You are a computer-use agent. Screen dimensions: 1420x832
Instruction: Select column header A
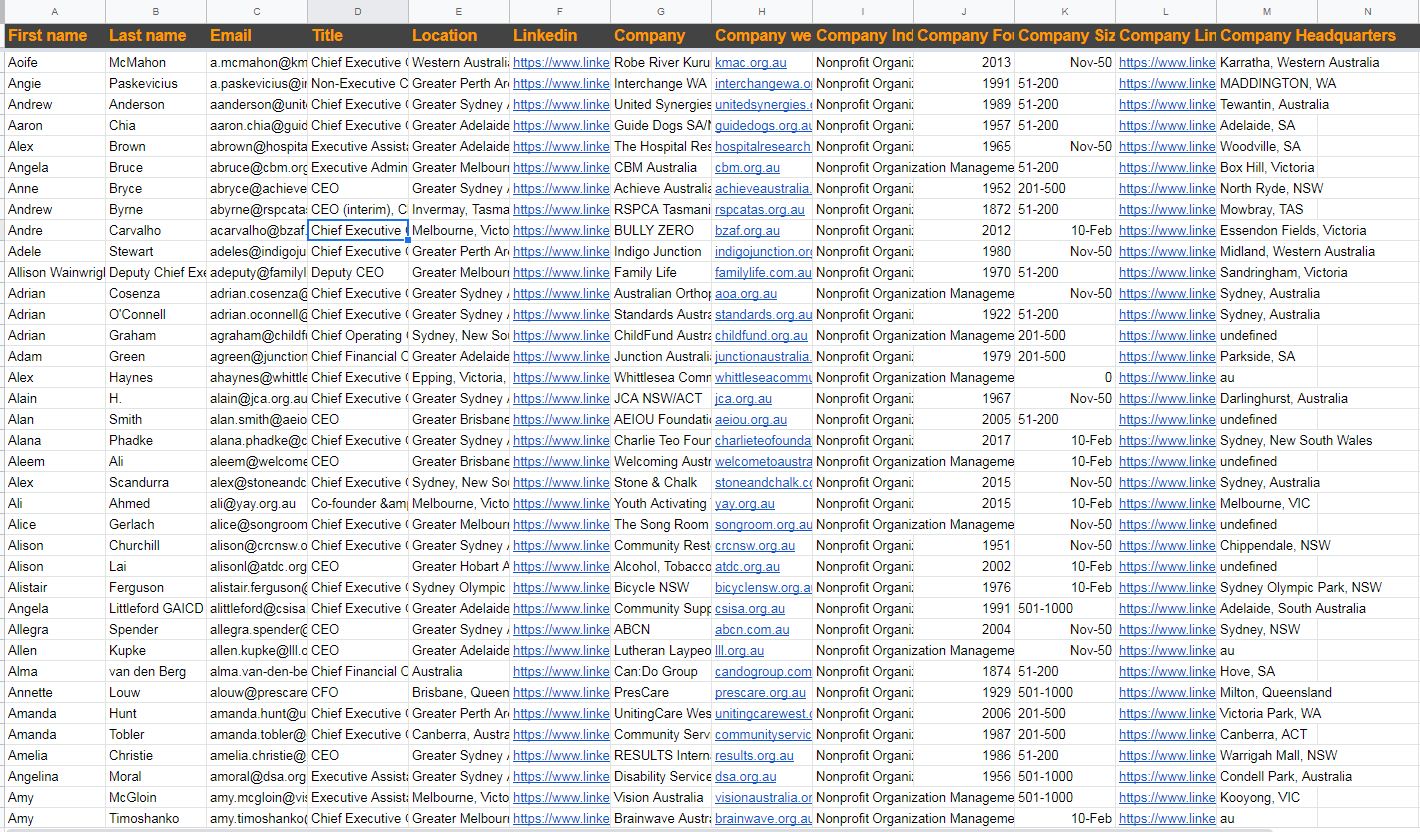tap(54, 11)
